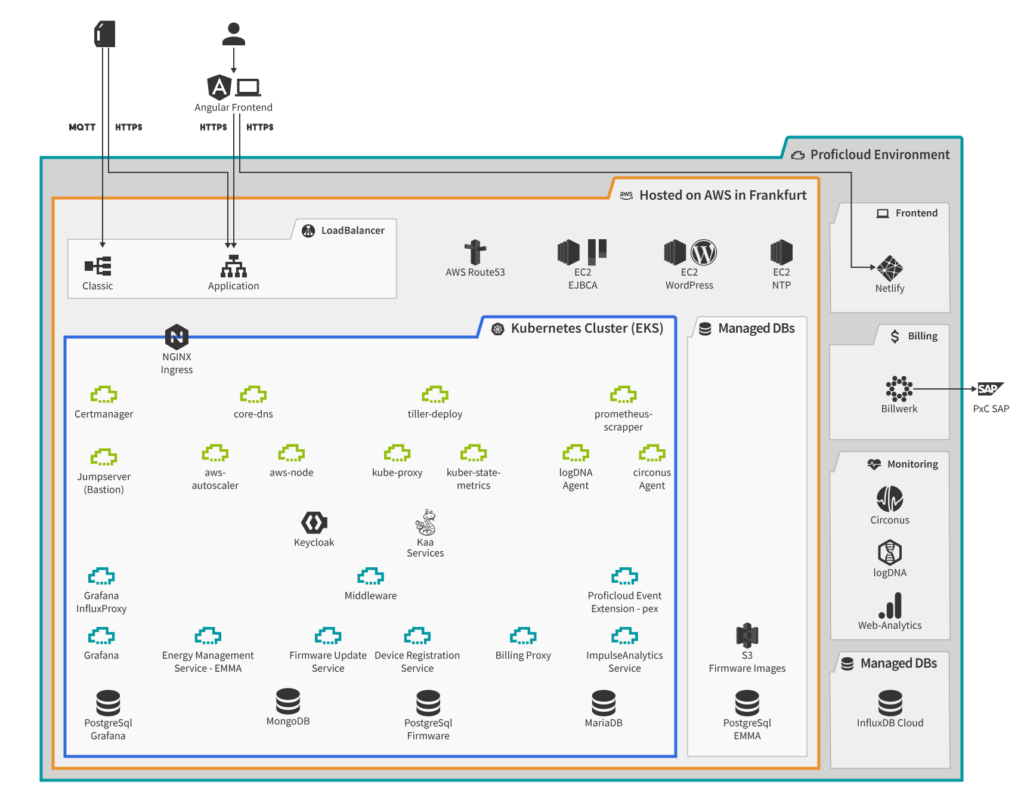
Task: Click the Proficloud Environment title
Action: (x=880, y=155)
